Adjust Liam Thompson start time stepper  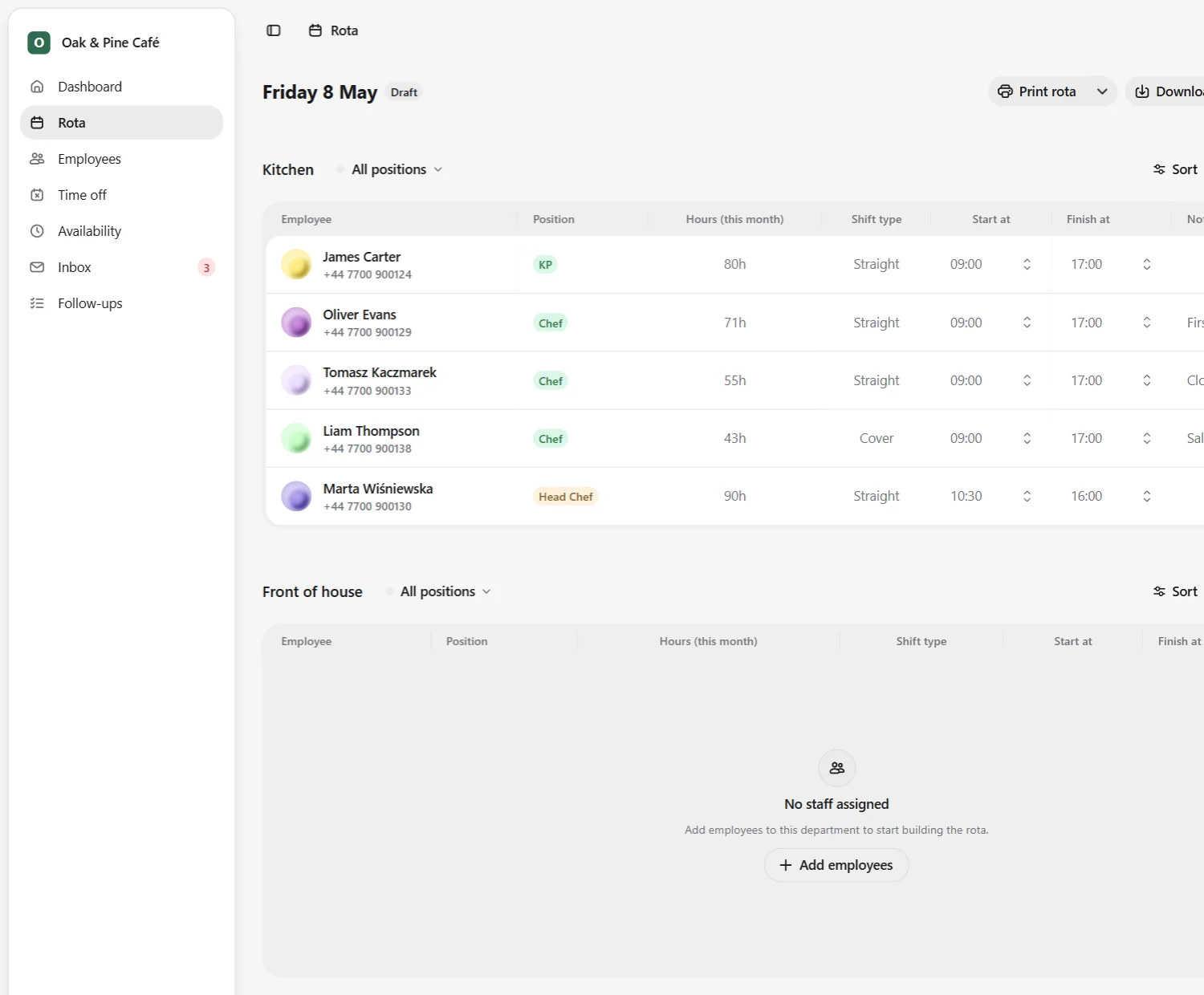click(x=1027, y=438)
